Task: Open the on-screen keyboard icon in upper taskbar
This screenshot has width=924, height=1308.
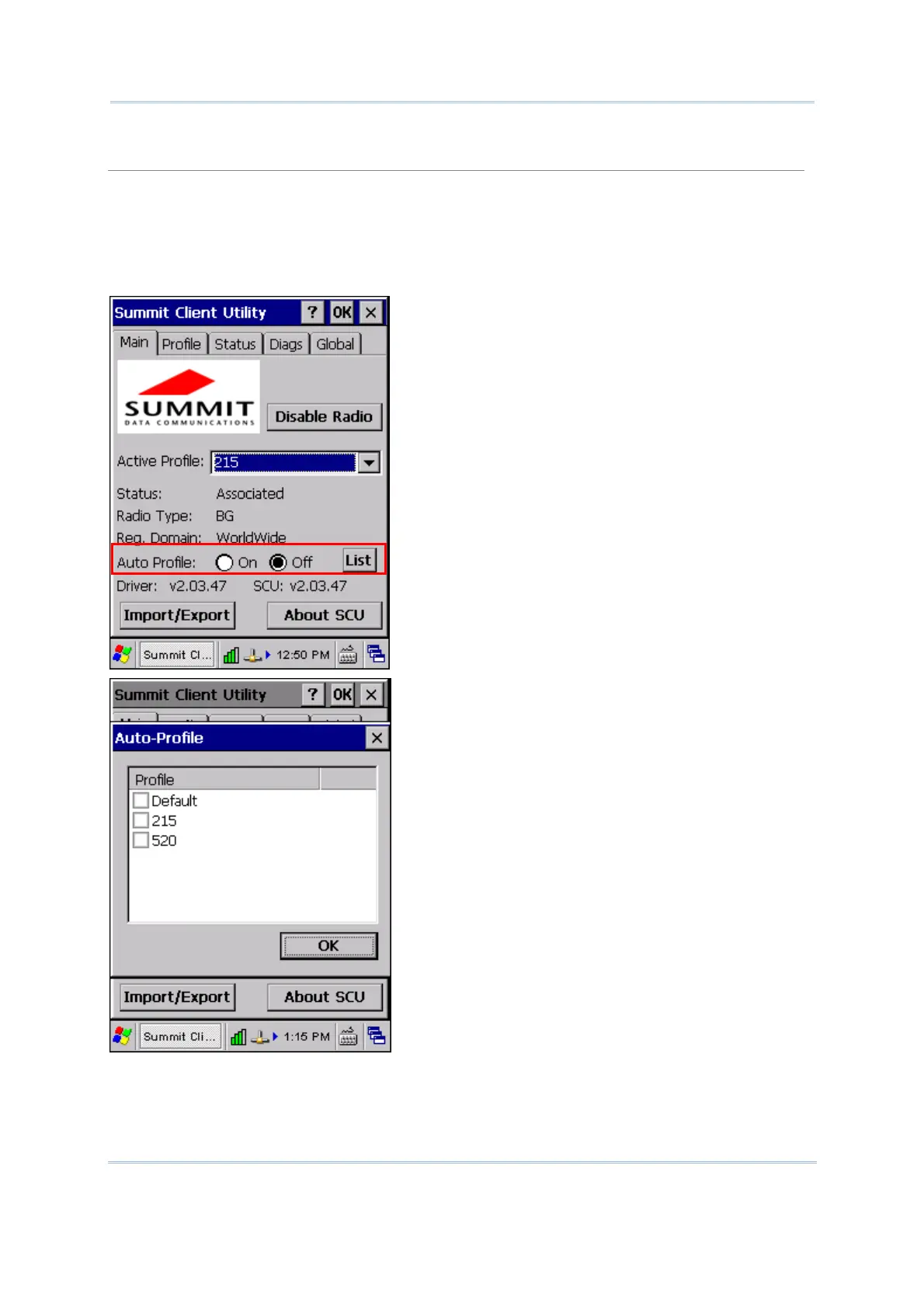Action: point(348,655)
